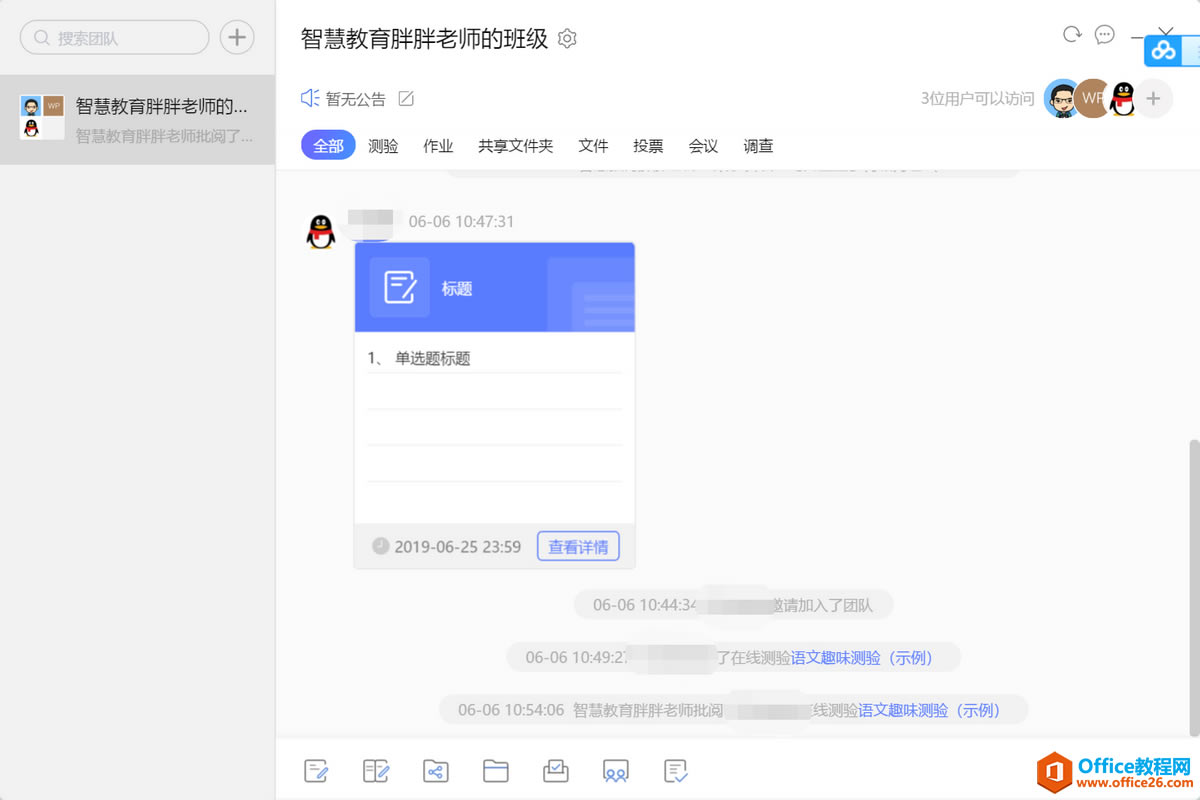Switch to the 调查 tab
This screenshot has width=1200, height=800.
click(x=758, y=146)
